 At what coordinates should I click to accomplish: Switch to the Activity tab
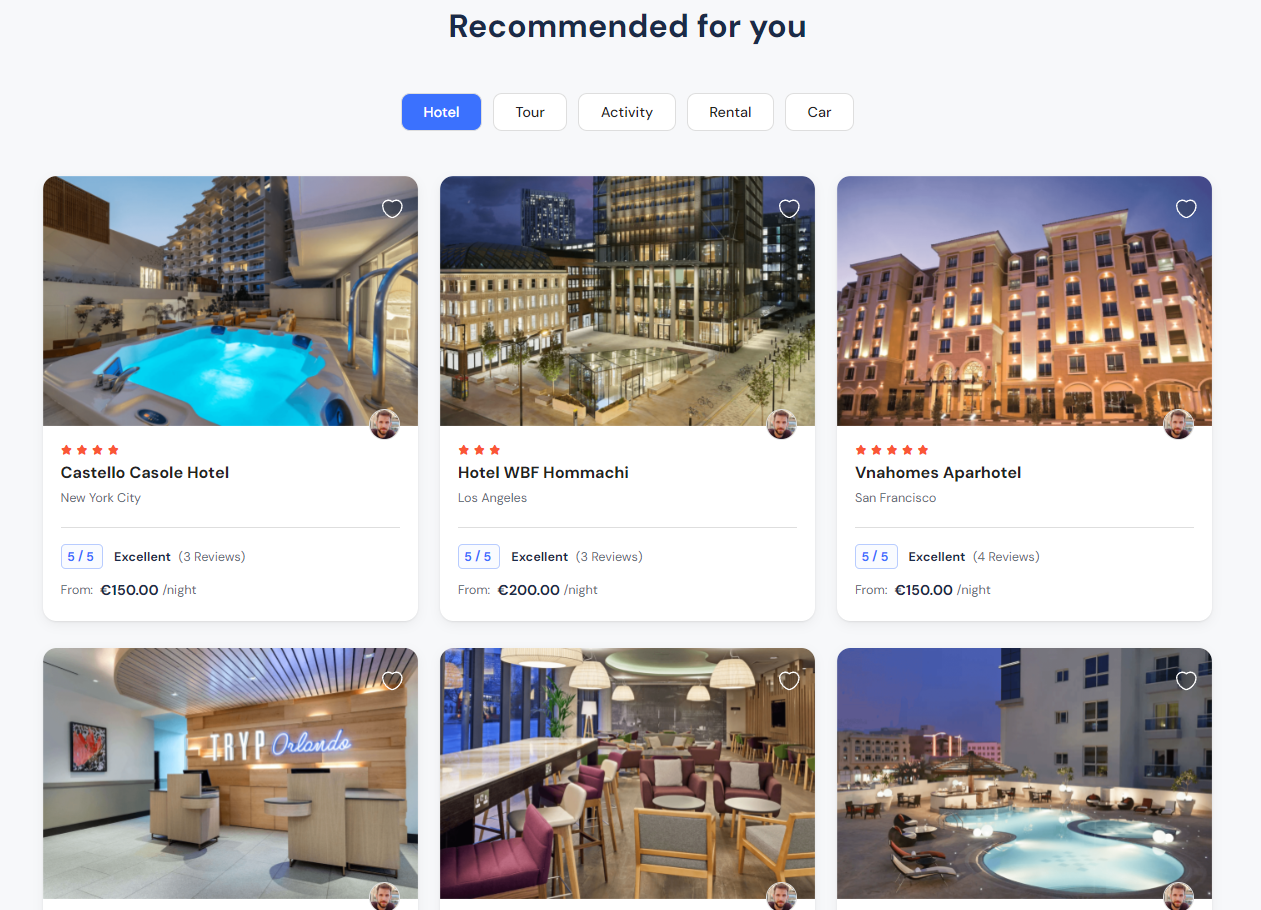[627, 112]
